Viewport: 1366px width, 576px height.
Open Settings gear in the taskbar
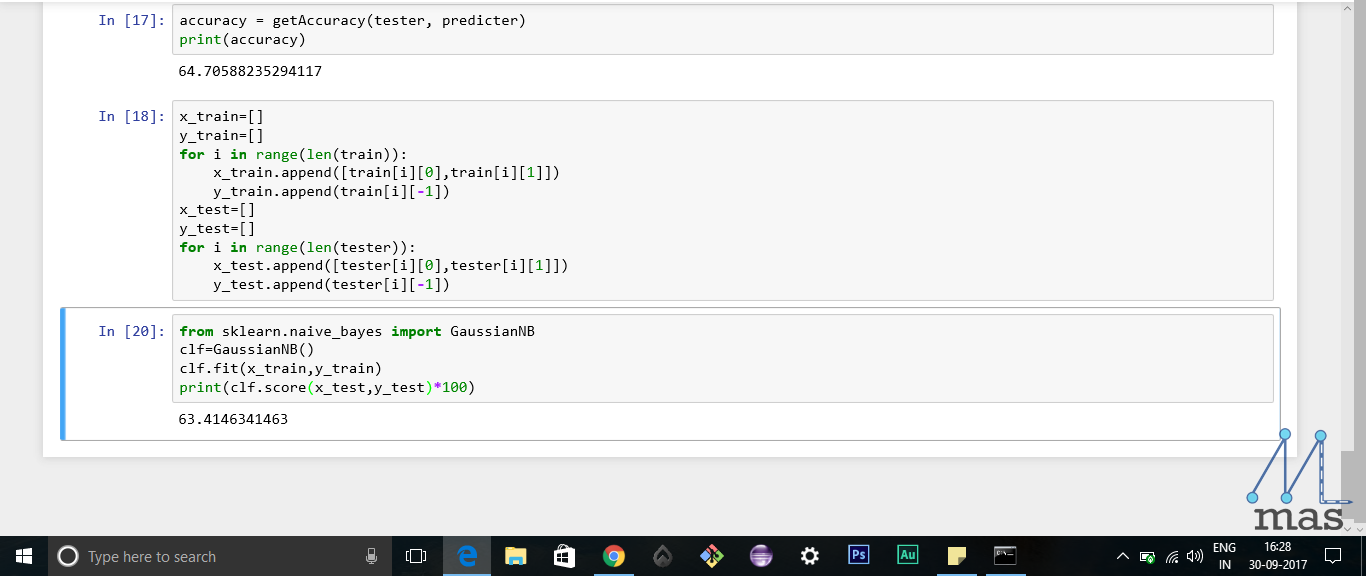click(810, 556)
